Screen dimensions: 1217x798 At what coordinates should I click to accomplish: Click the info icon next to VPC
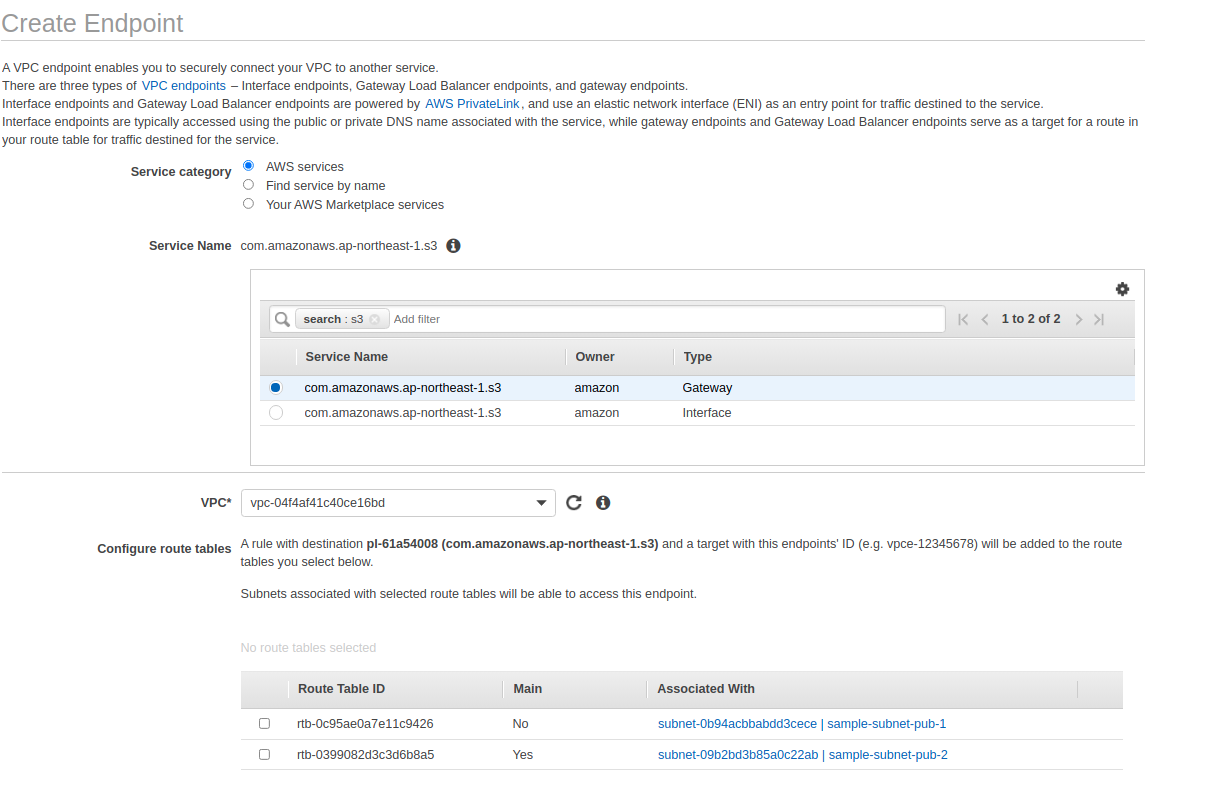coord(603,503)
